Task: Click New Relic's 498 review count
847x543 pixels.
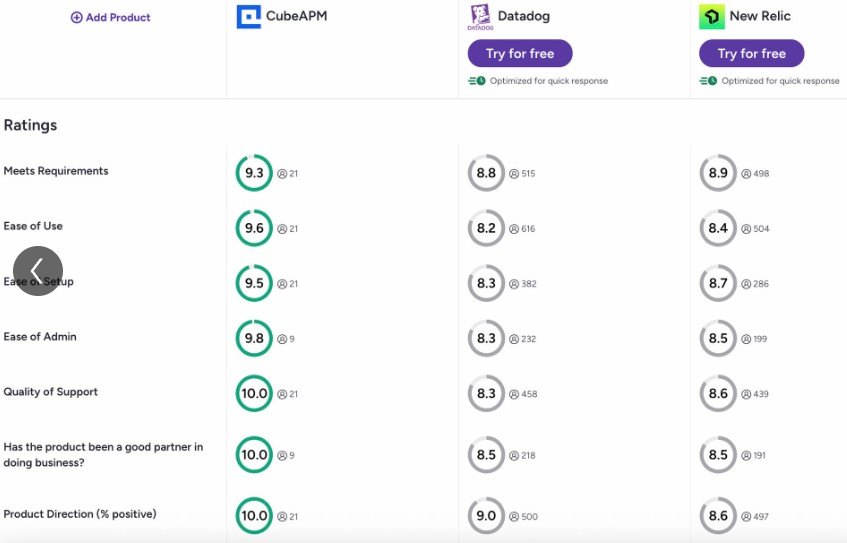Action: point(762,174)
